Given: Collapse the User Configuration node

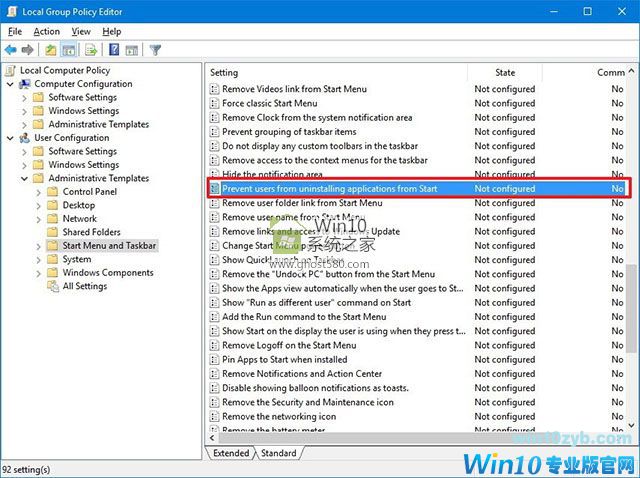Looking at the screenshot, I should point(10,138).
